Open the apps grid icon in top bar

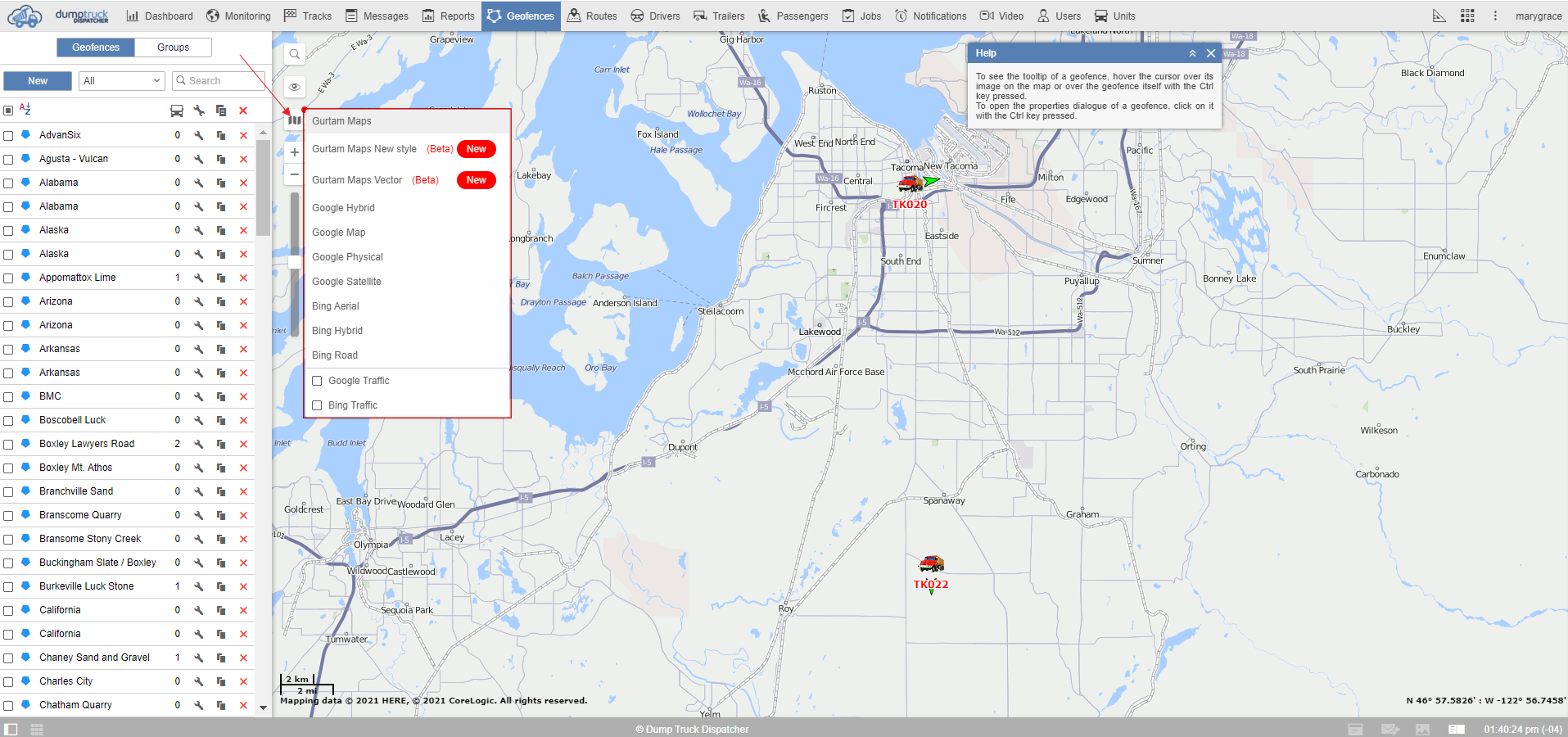coord(1467,16)
